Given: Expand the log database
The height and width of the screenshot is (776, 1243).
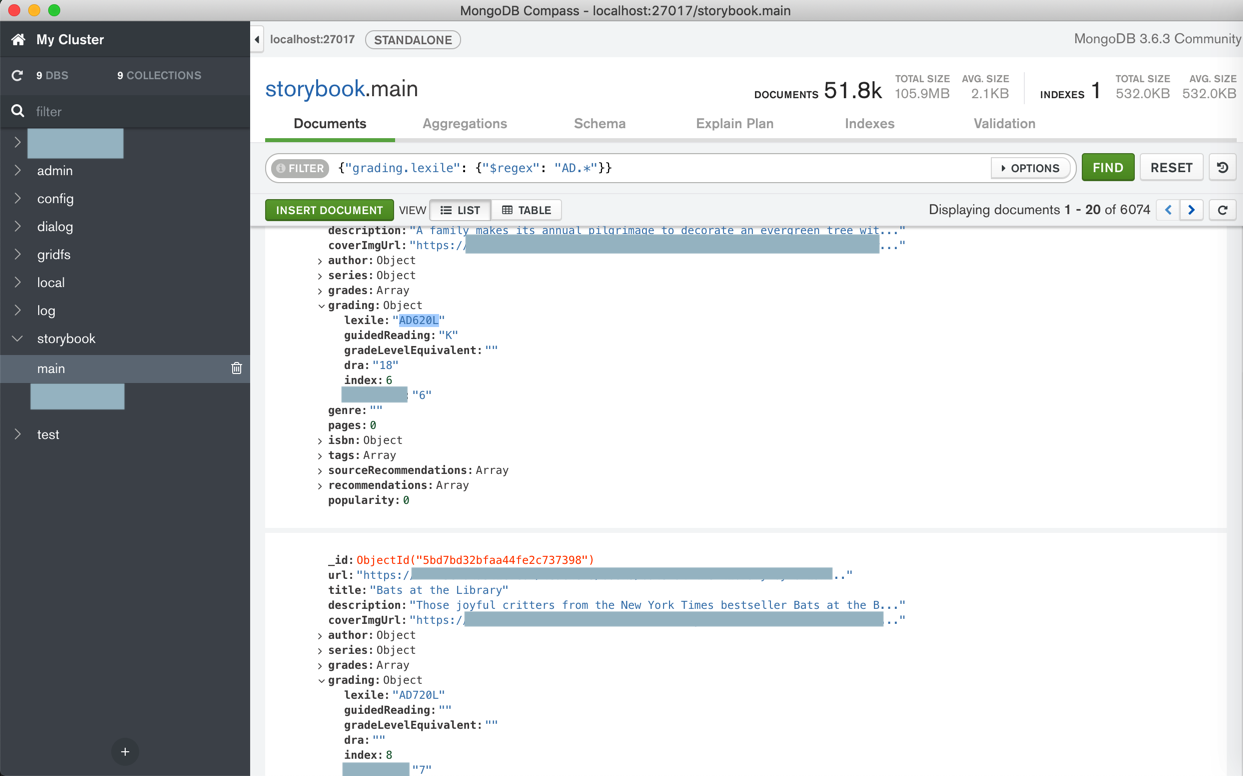Looking at the screenshot, I should [17, 311].
